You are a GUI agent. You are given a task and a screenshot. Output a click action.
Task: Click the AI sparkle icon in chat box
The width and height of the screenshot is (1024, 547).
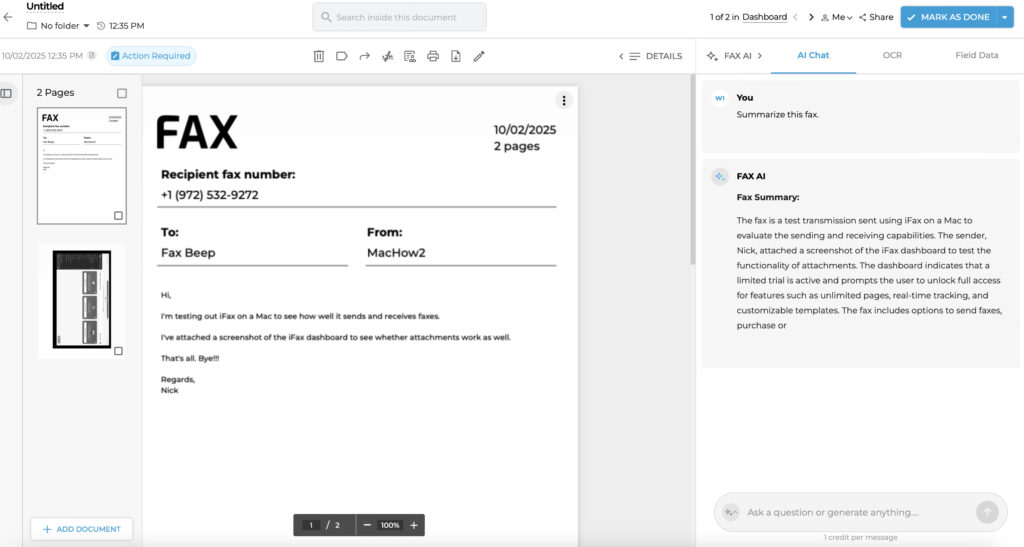click(731, 512)
